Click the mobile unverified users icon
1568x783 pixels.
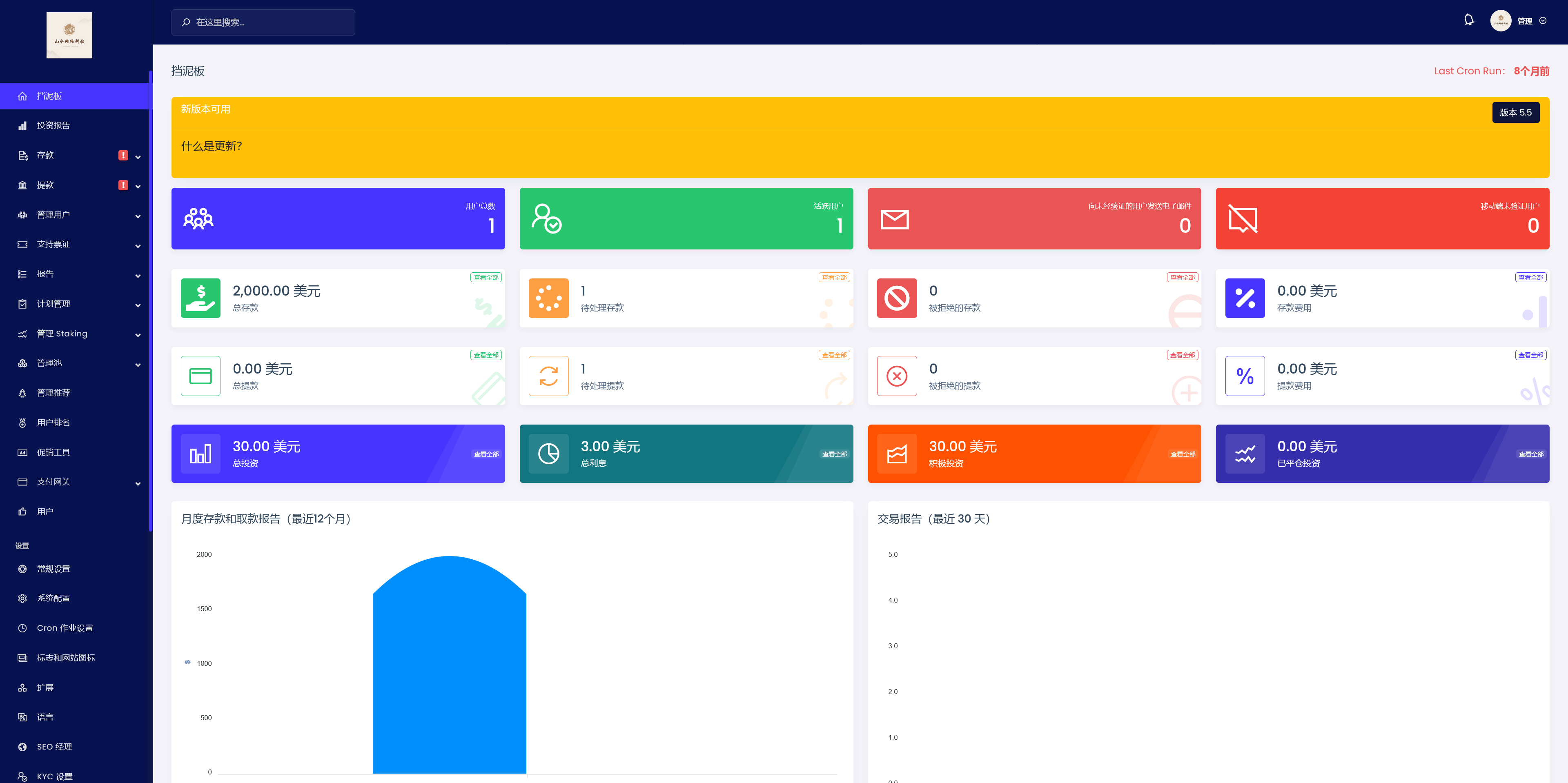pos(1242,218)
